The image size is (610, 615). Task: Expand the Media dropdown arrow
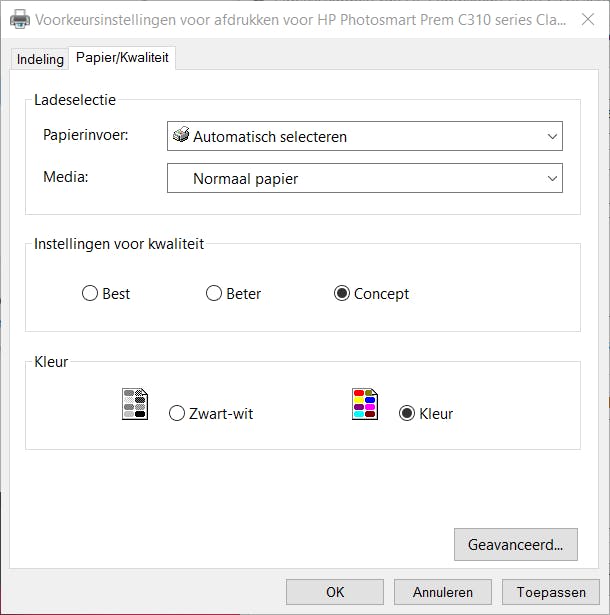(552, 179)
